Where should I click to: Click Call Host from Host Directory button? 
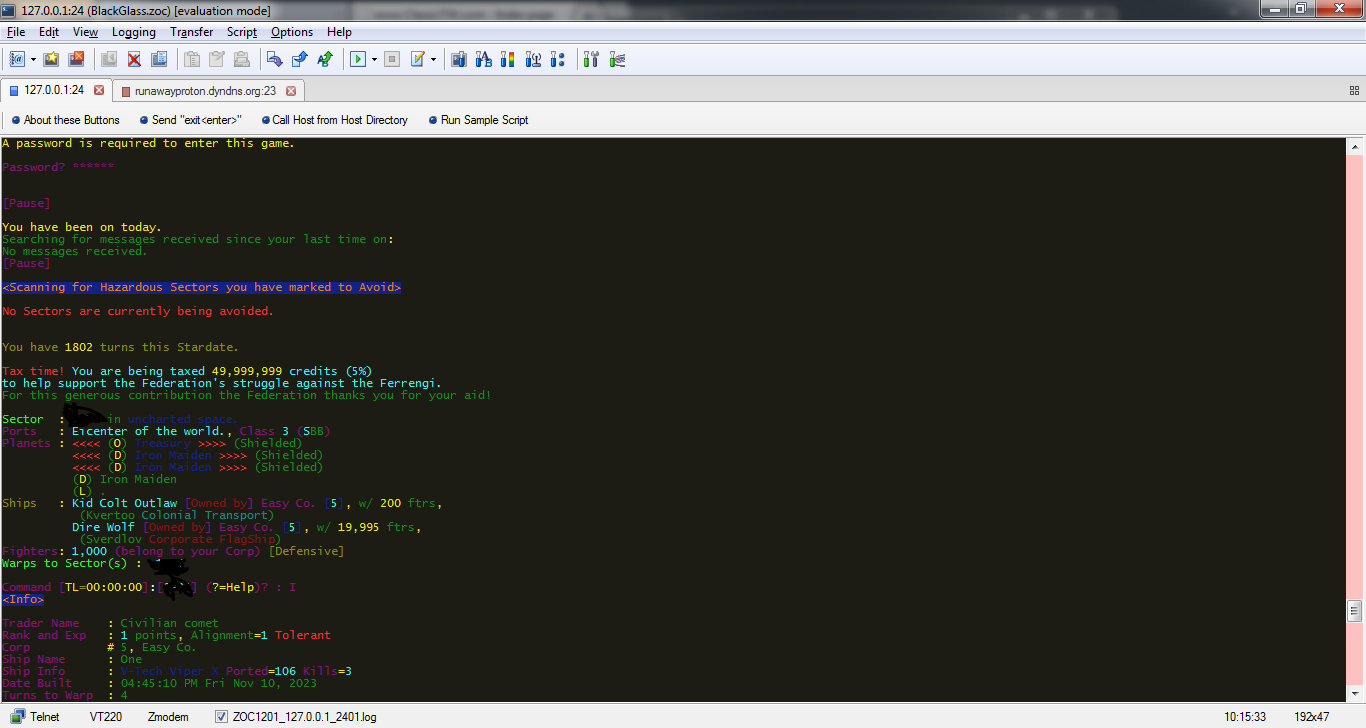340,120
